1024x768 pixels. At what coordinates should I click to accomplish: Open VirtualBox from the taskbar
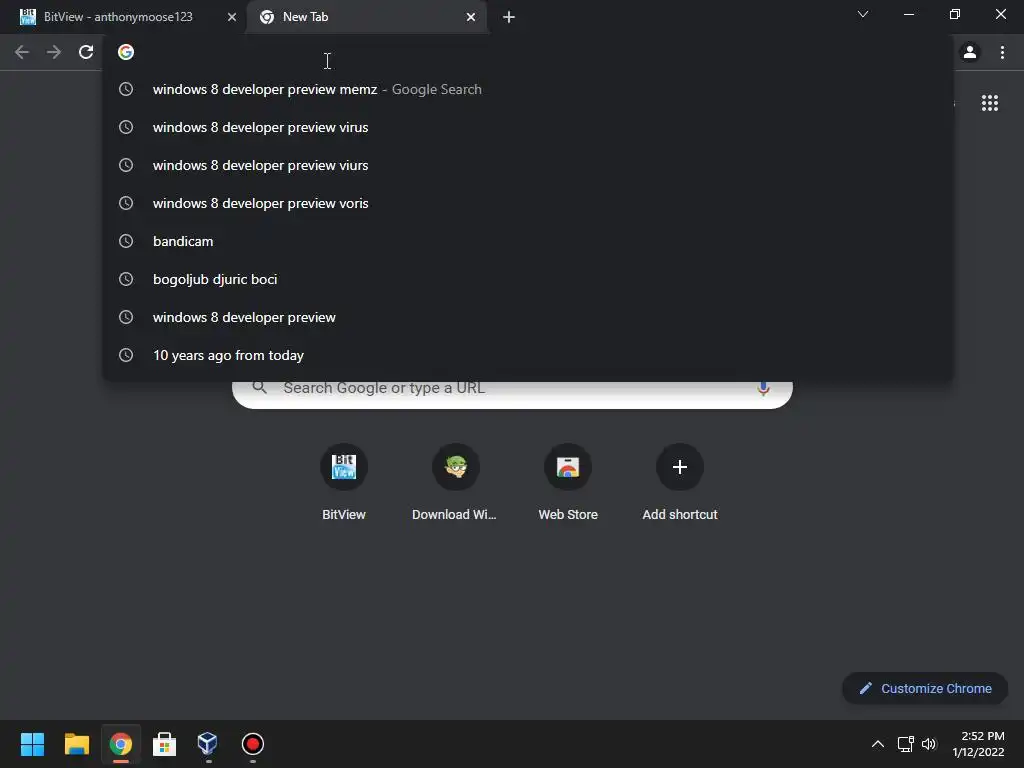(208, 744)
